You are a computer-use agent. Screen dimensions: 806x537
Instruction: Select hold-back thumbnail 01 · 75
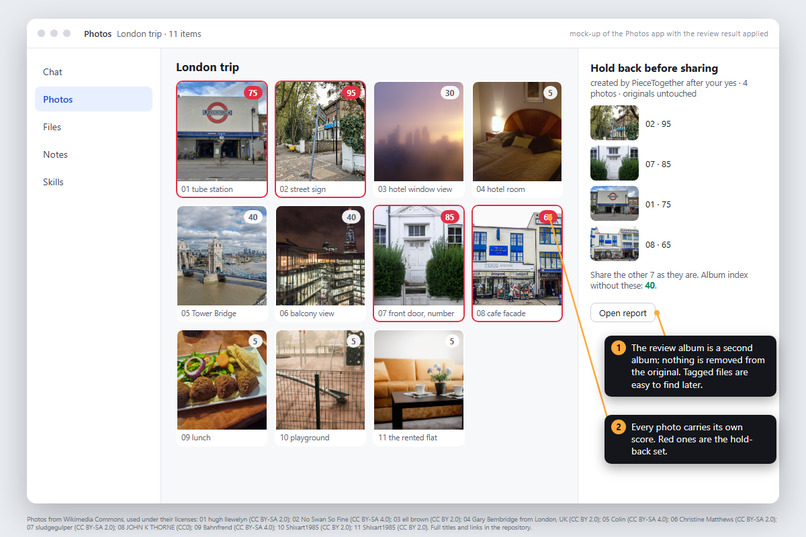(614, 203)
